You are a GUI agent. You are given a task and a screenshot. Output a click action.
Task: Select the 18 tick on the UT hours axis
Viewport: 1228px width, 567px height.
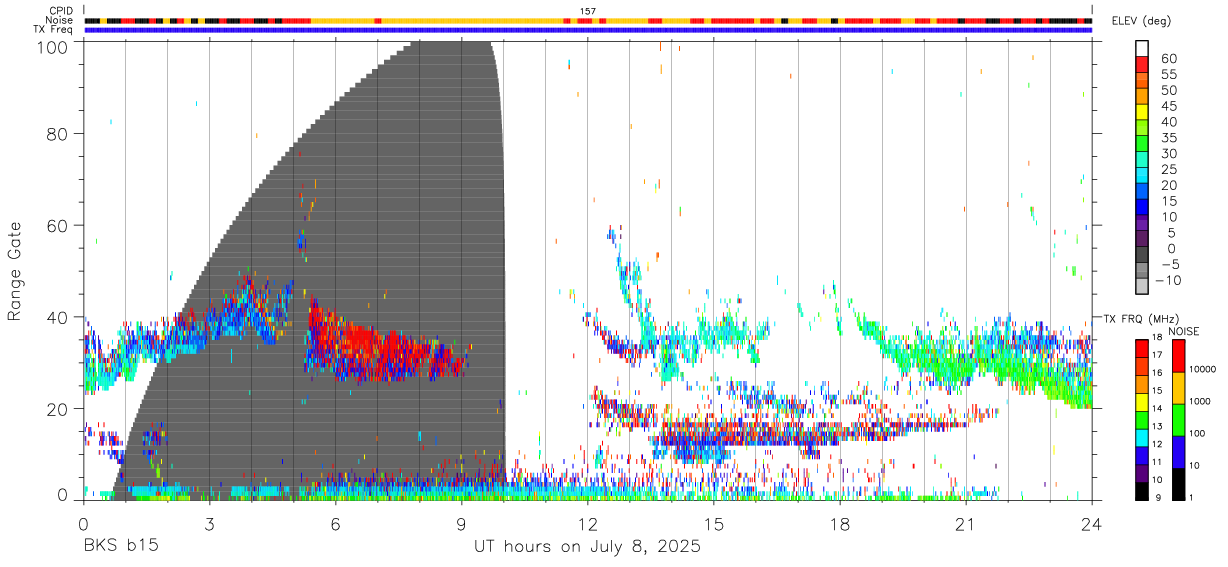click(840, 524)
